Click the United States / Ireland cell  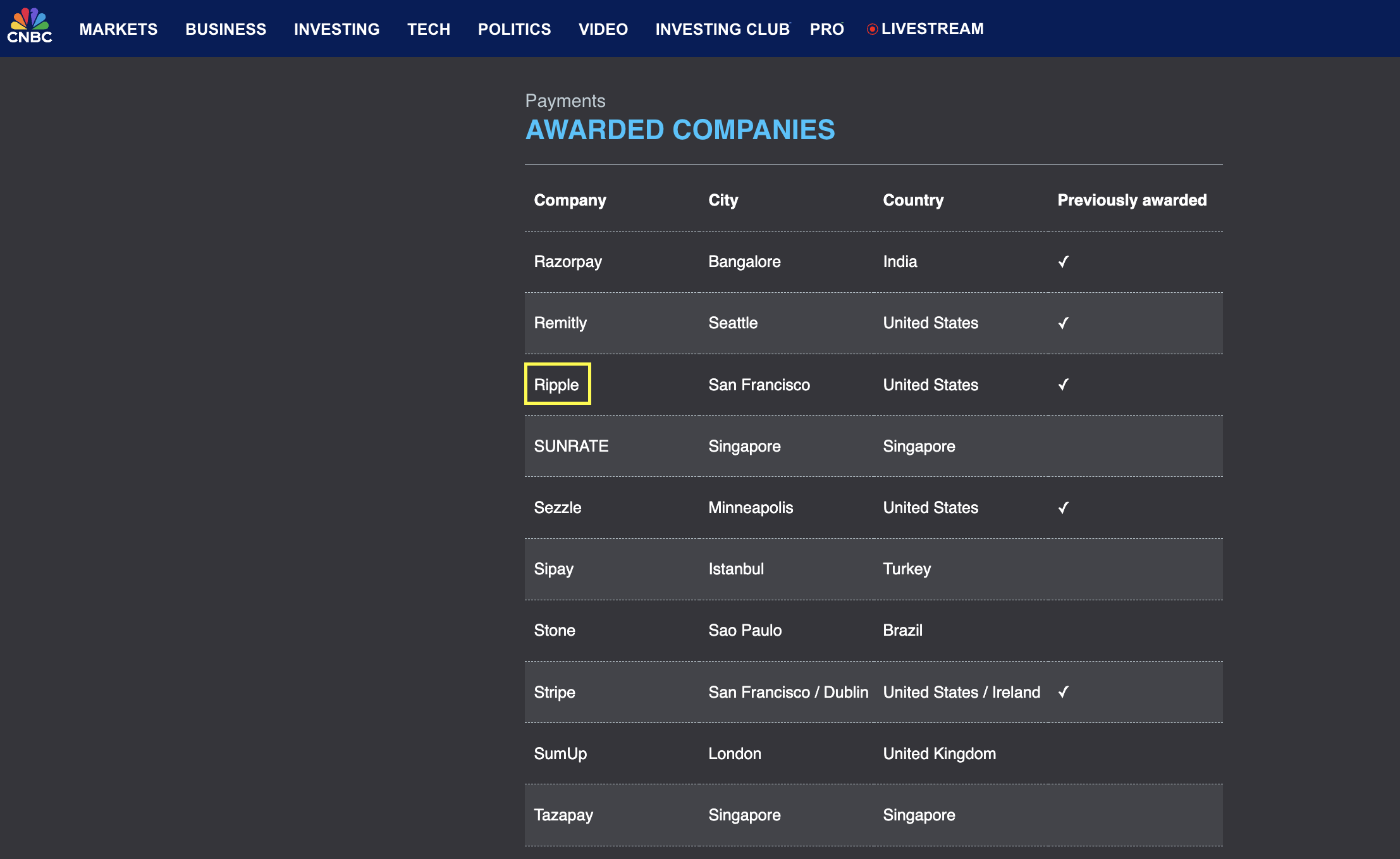(x=962, y=692)
